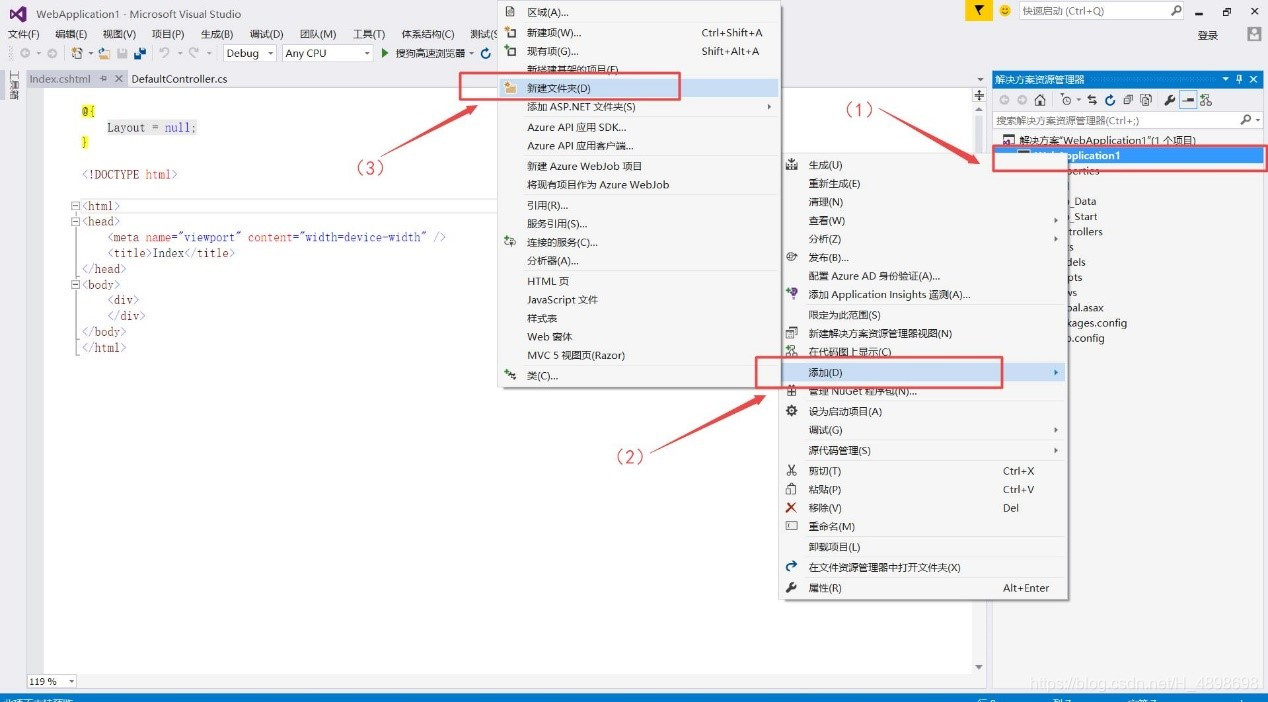Viewport: 1268px width, 702px height.
Task: Click Refresh icon in Solution Explorer
Action: pos(1110,100)
